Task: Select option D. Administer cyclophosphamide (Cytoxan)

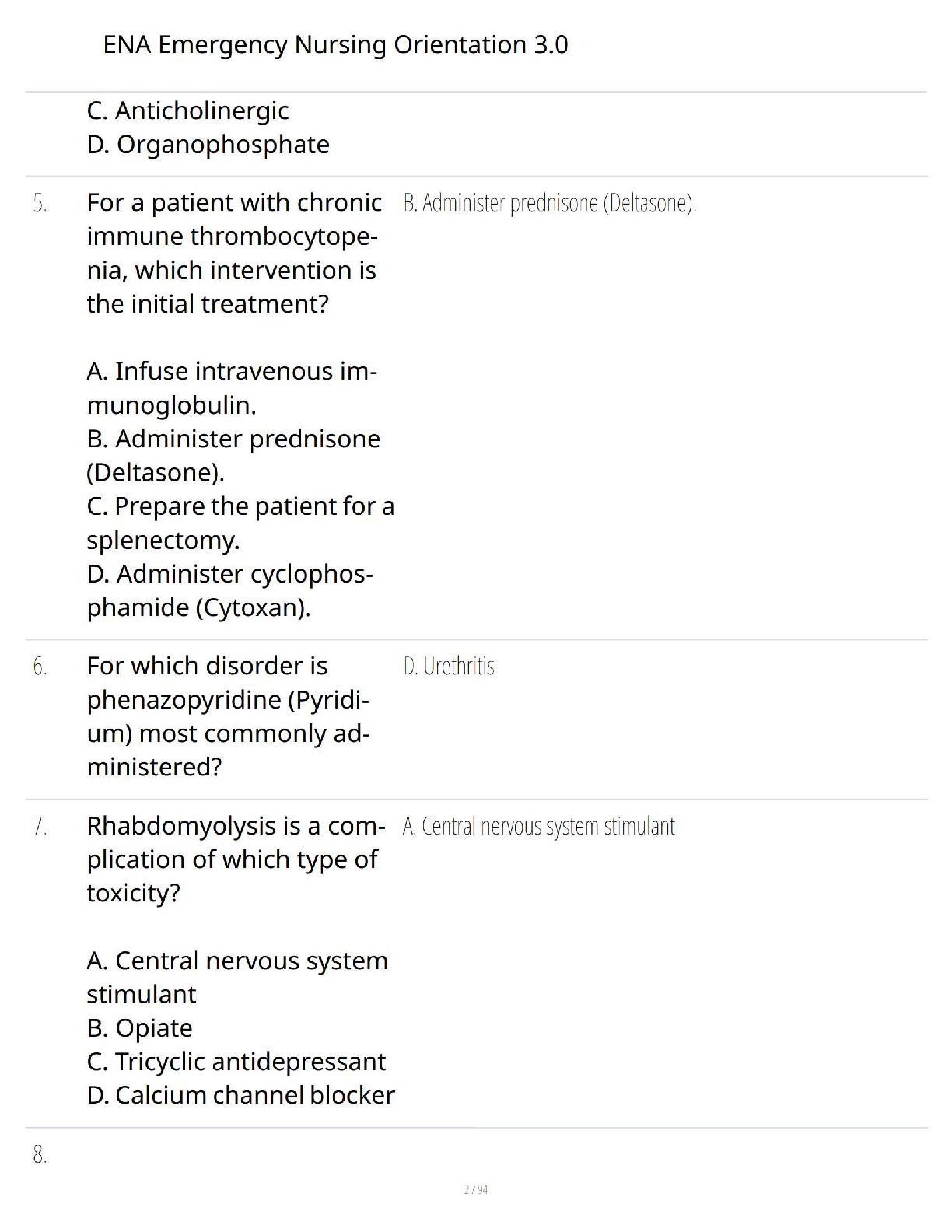Action: click(x=230, y=590)
